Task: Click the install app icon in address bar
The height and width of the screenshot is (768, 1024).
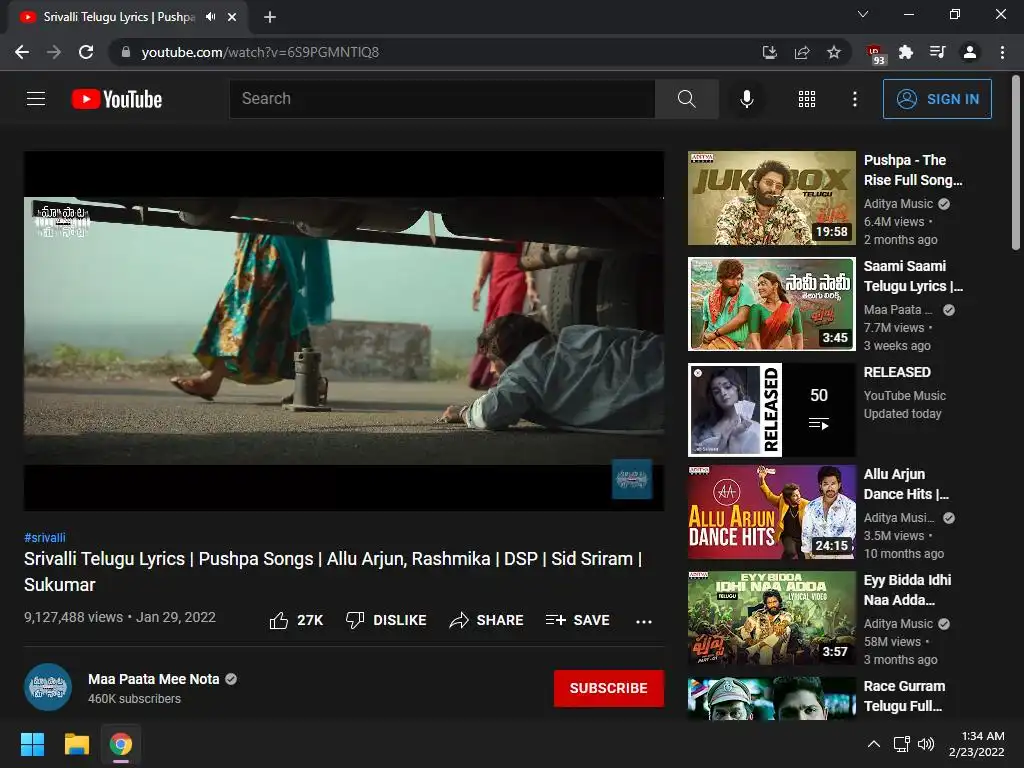Action: 770,52
